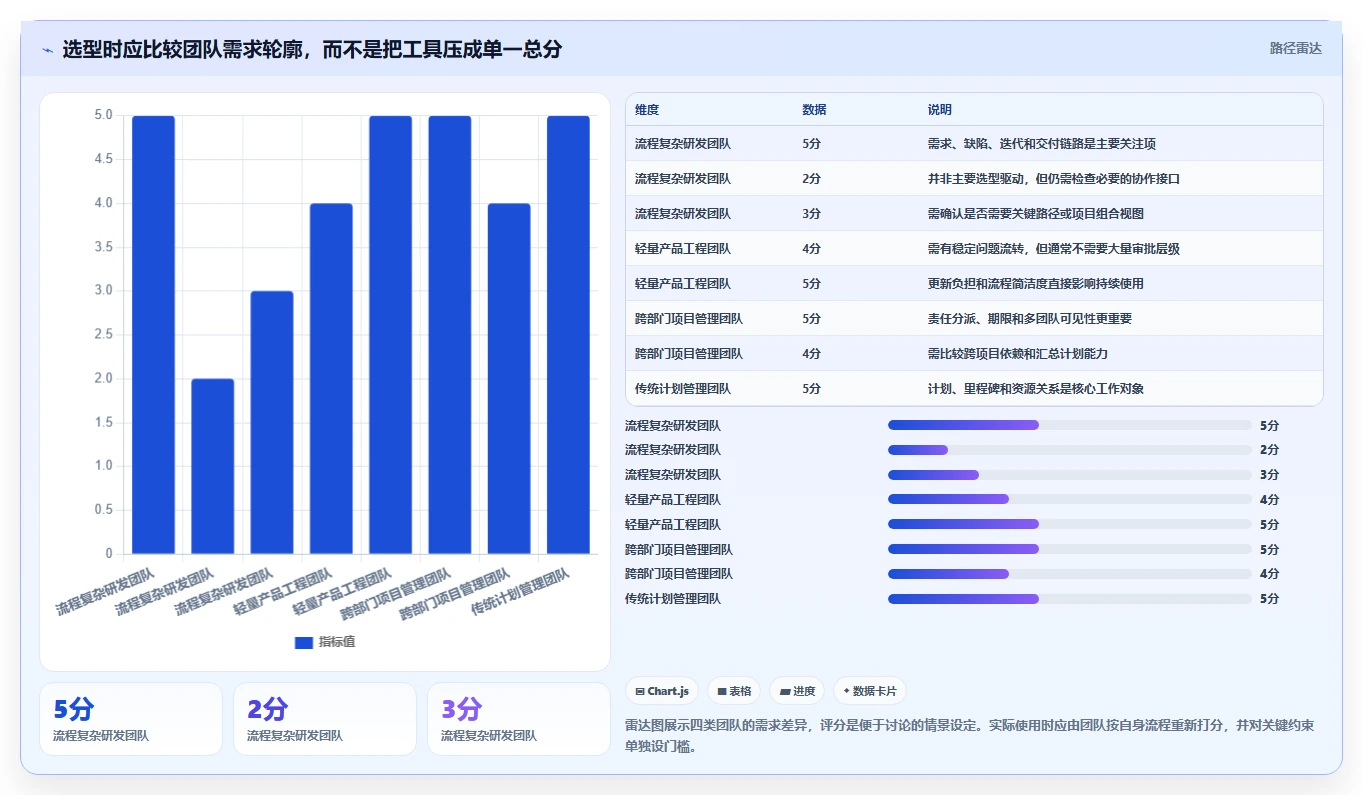The width and height of the screenshot is (1363, 795).
Task: Select row 需比较跨项目依赖和汇总计划能力
Action: pyautogui.click(x=974, y=354)
